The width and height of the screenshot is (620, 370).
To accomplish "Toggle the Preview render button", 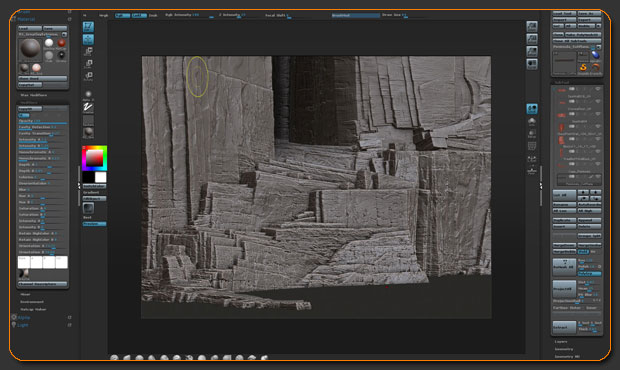I will click(95, 224).
